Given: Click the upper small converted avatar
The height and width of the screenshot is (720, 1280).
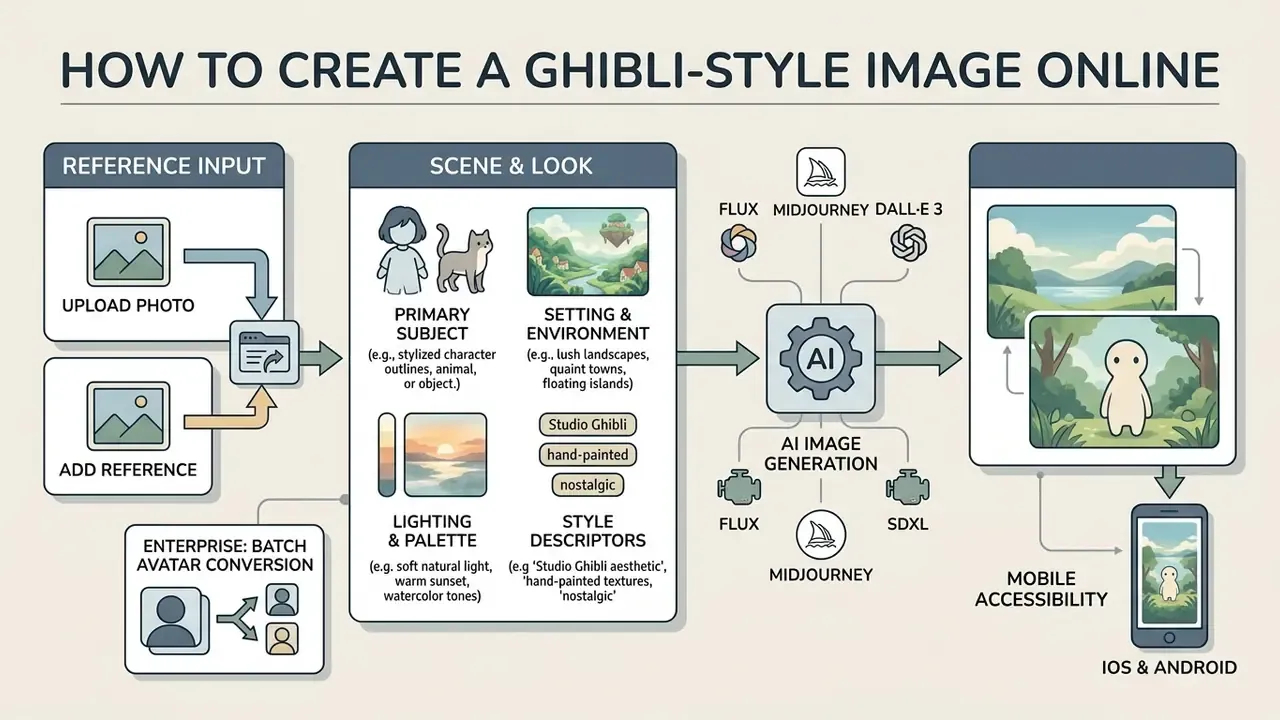Looking at the screenshot, I should pos(282,600).
